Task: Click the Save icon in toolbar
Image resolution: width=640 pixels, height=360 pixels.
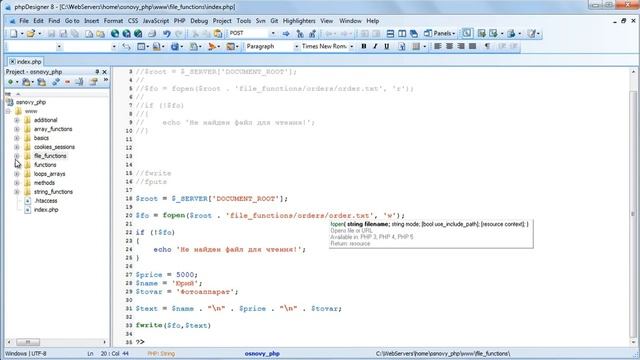Action: (51, 33)
